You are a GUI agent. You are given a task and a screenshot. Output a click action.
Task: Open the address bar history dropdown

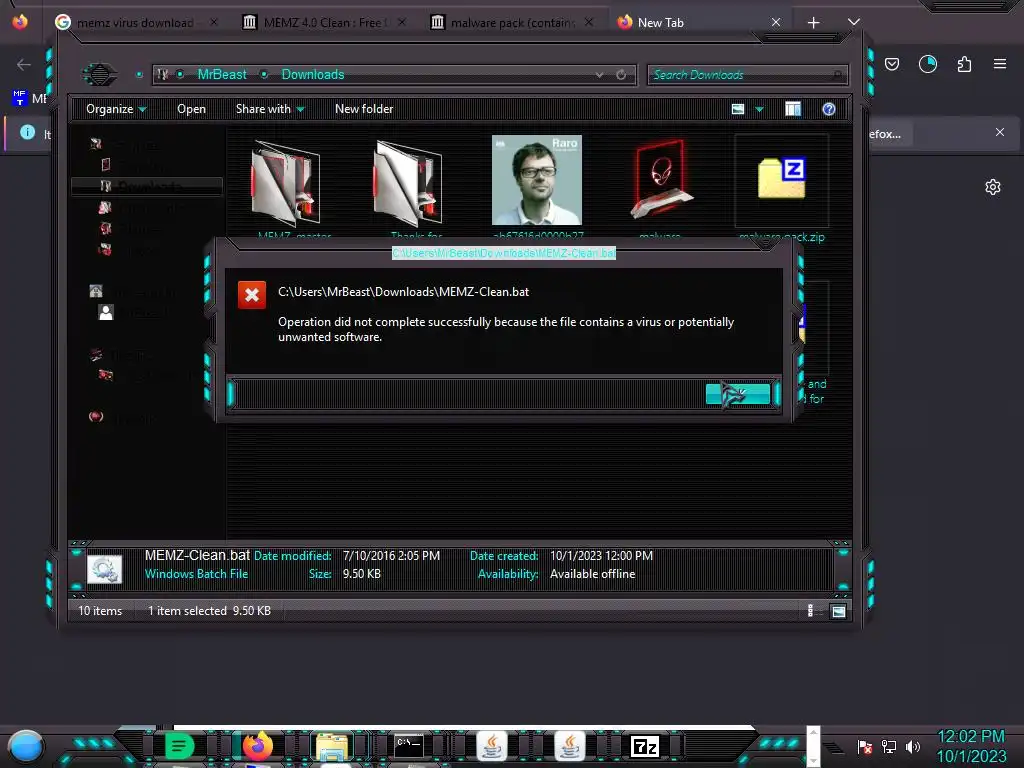600,74
